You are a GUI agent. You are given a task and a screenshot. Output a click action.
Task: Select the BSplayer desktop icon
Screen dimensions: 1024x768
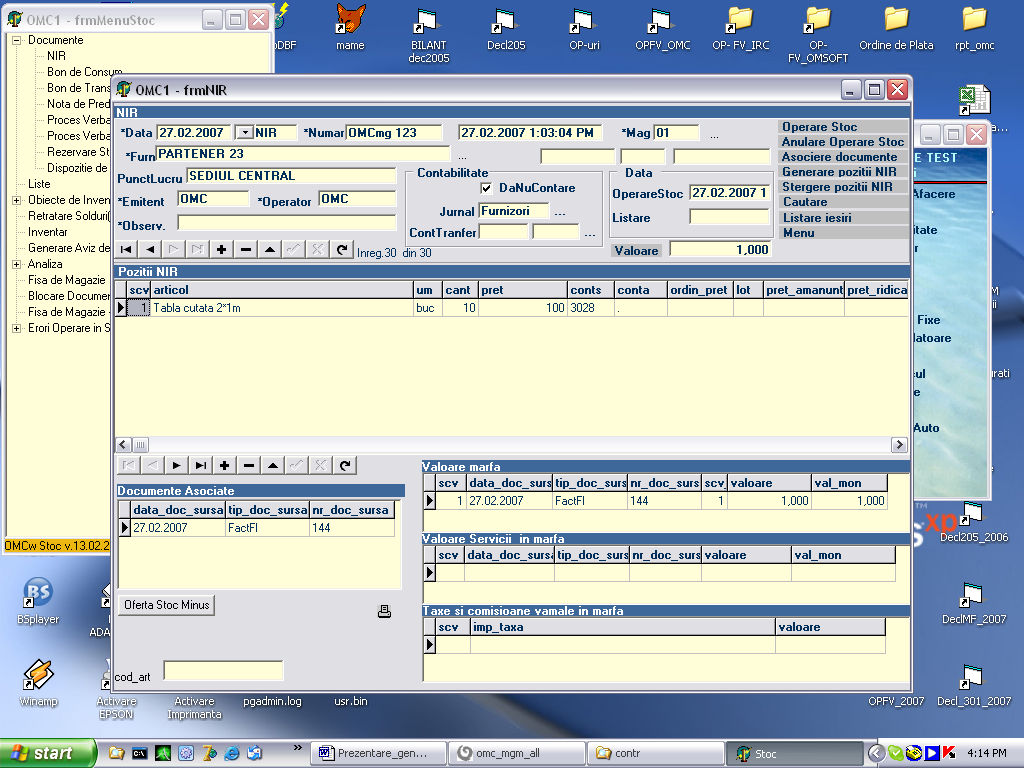pyautogui.click(x=38, y=601)
